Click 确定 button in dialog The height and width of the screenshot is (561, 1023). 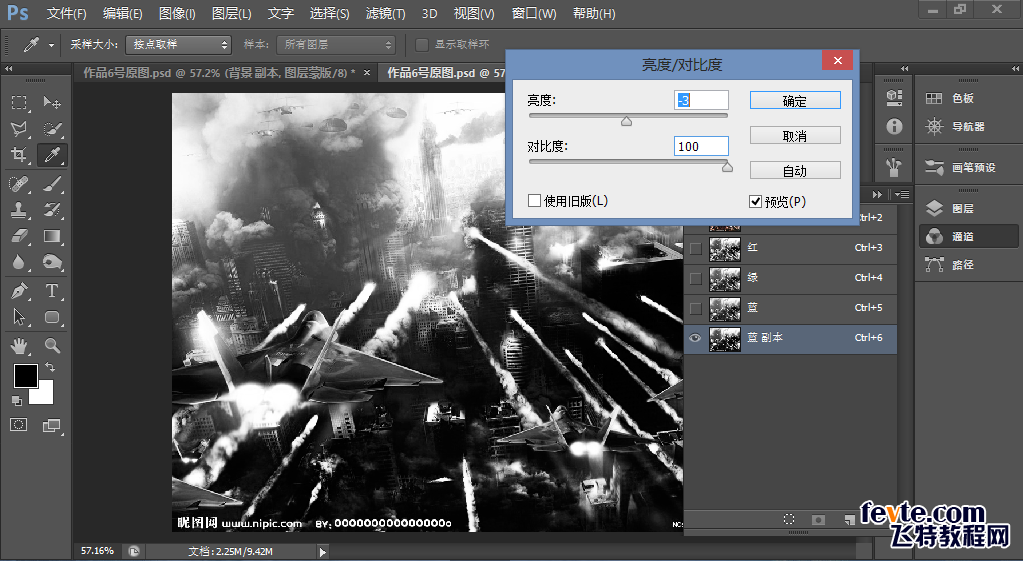click(795, 100)
